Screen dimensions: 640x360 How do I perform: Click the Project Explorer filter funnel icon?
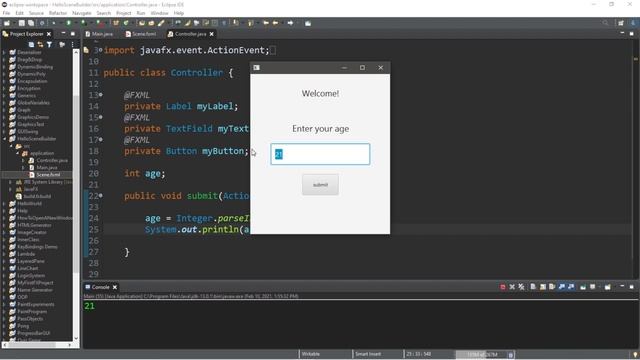(x=49, y=44)
